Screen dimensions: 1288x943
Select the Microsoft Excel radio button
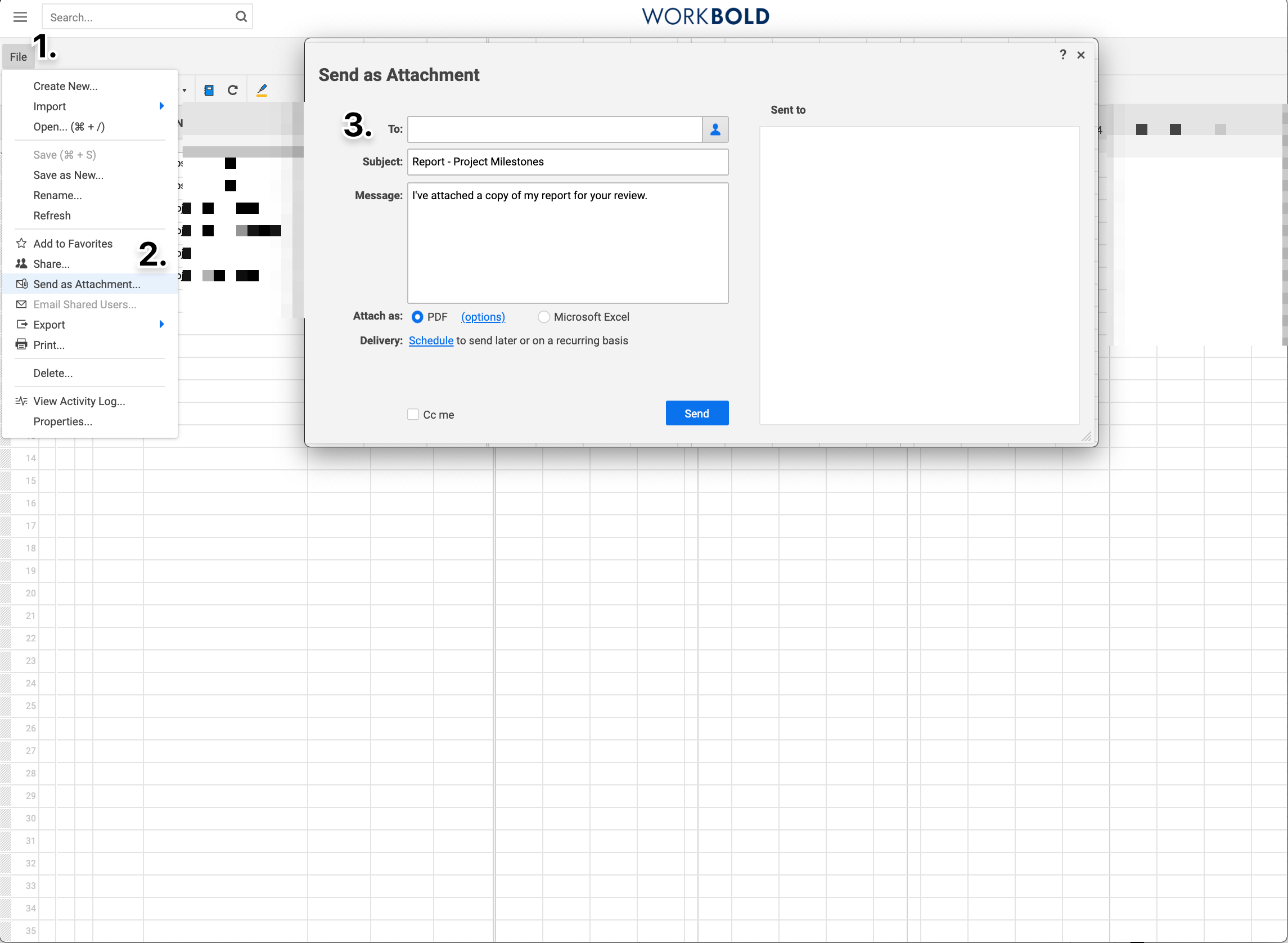pos(544,317)
